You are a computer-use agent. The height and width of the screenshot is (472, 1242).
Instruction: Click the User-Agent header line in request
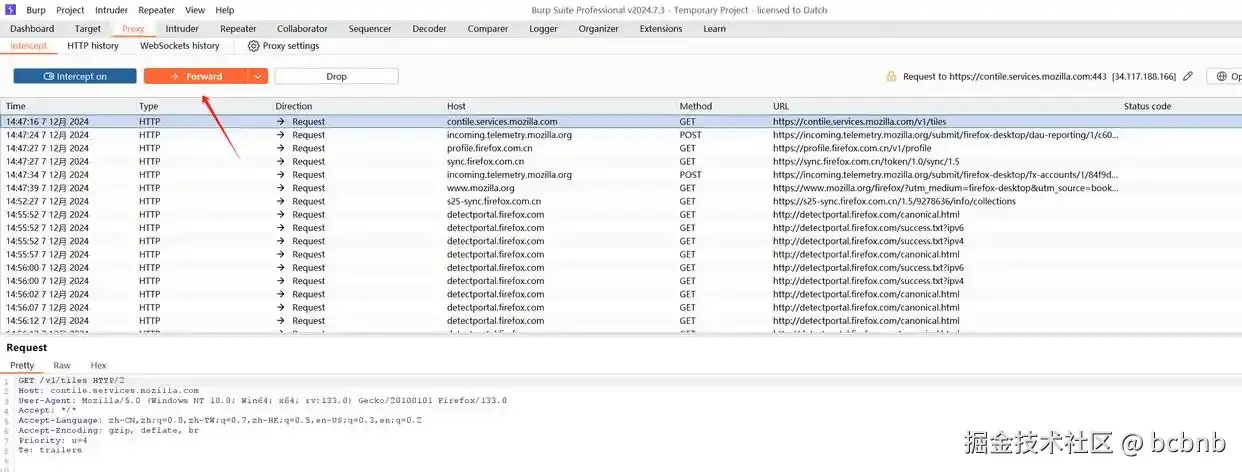point(262,400)
